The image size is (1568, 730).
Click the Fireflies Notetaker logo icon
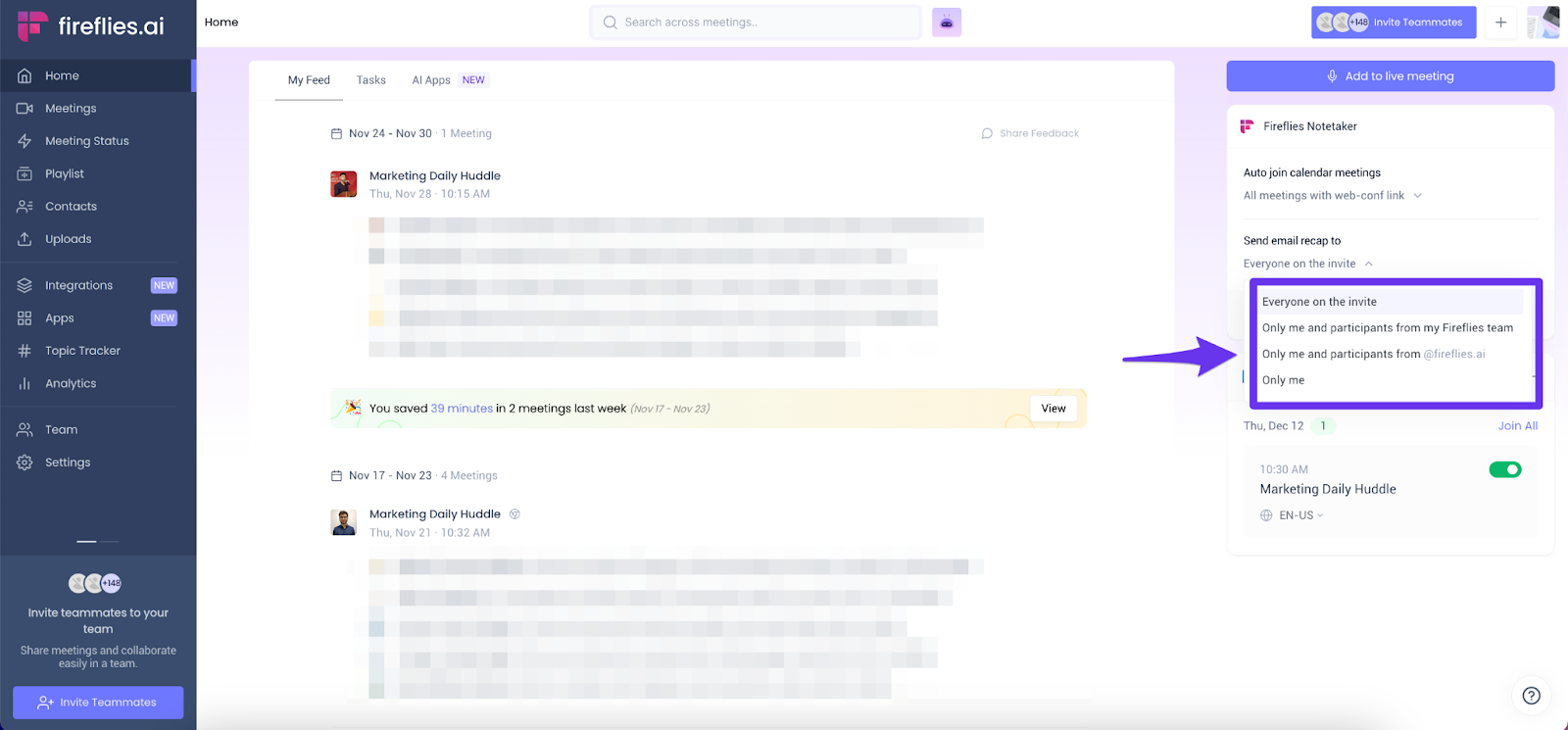(1247, 126)
